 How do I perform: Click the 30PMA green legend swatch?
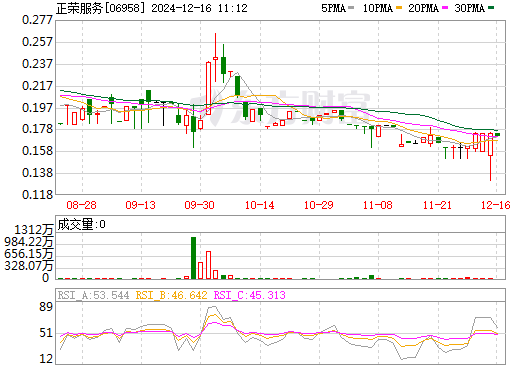coord(491,7)
